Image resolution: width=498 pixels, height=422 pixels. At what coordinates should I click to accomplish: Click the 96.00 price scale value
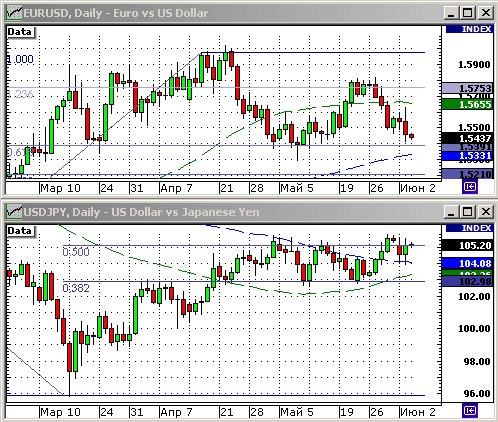(477, 393)
